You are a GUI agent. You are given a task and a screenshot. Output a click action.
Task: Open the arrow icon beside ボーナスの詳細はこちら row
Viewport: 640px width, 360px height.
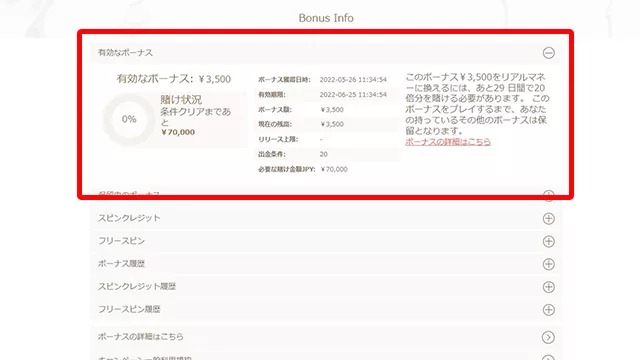tap(548, 337)
